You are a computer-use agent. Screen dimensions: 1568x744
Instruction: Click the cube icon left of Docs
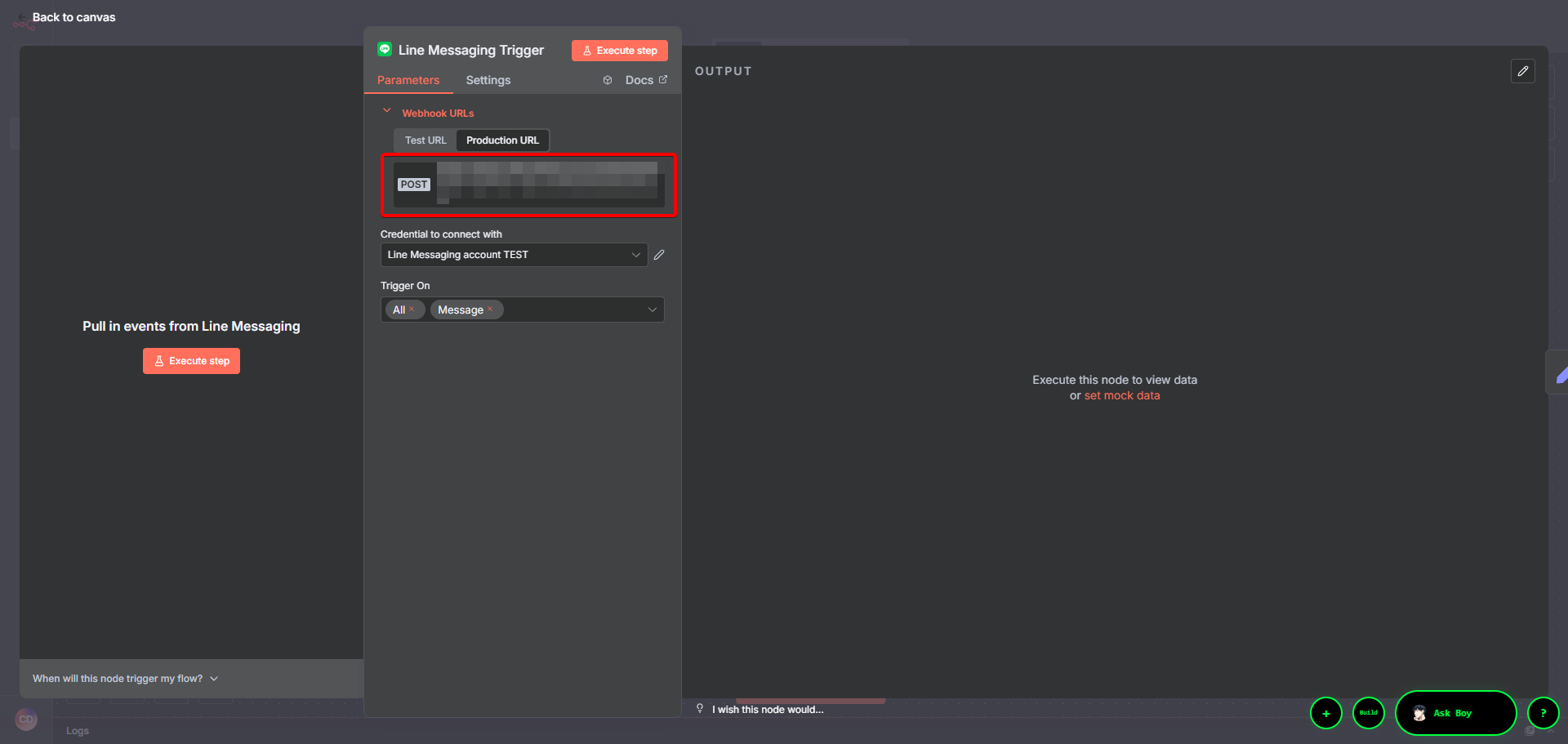tap(608, 80)
